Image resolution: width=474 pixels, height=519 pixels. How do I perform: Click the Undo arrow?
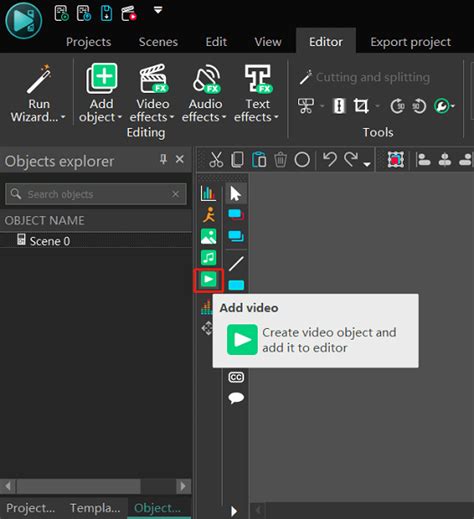(x=330, y=159)
